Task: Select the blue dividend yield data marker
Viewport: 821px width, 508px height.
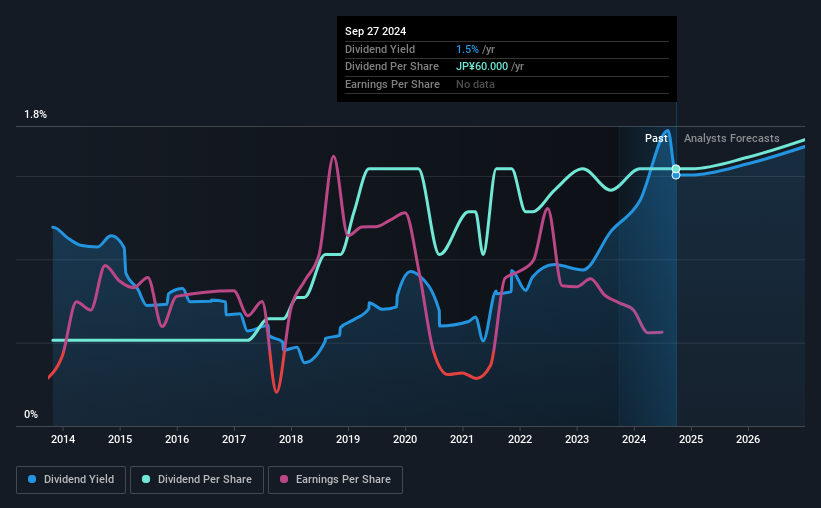Action: pyautogui.click(x=676, y=175)
